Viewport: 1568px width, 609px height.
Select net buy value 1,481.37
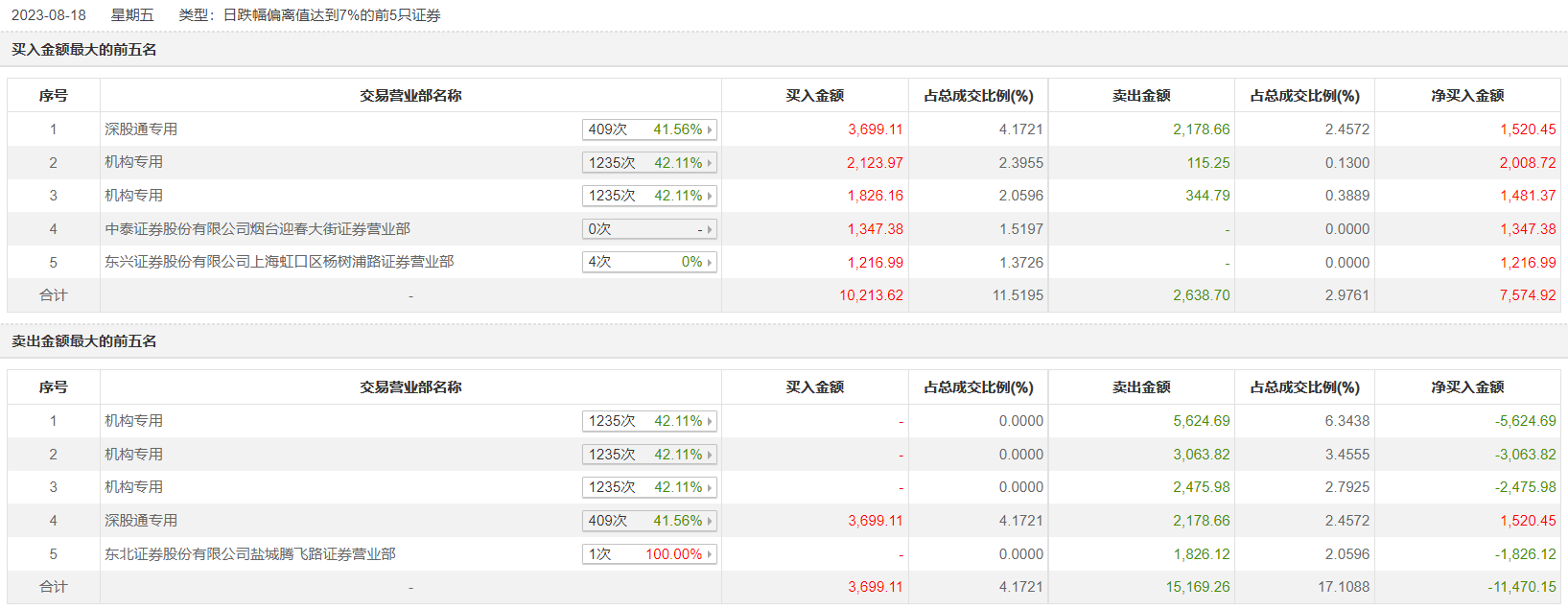click(1528, 196)
